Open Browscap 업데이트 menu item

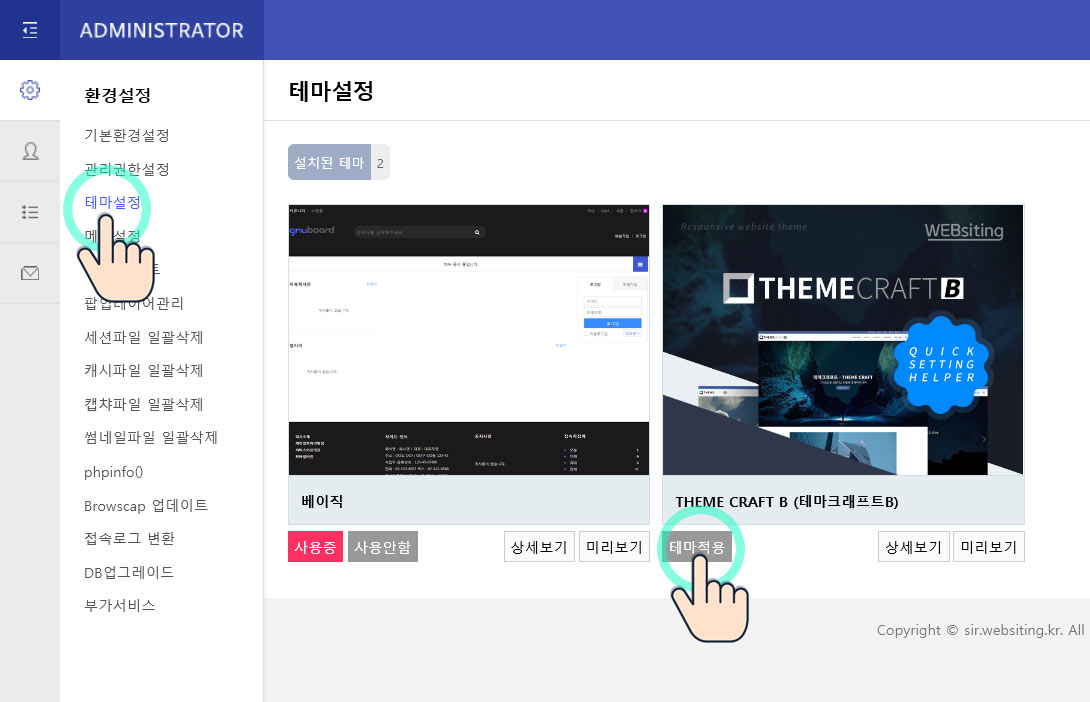pos(146,505)
